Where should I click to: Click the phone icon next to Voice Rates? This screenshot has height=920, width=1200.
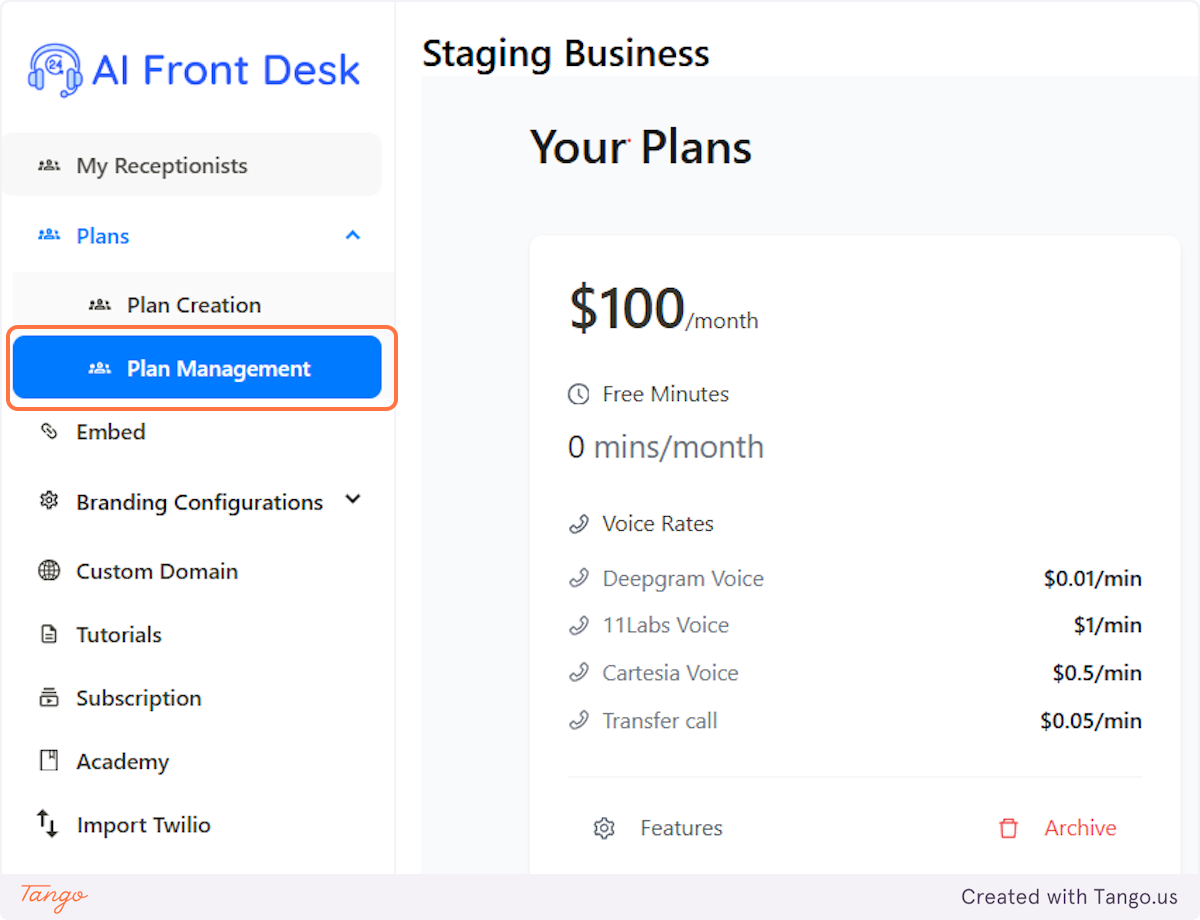click(578, 523)
